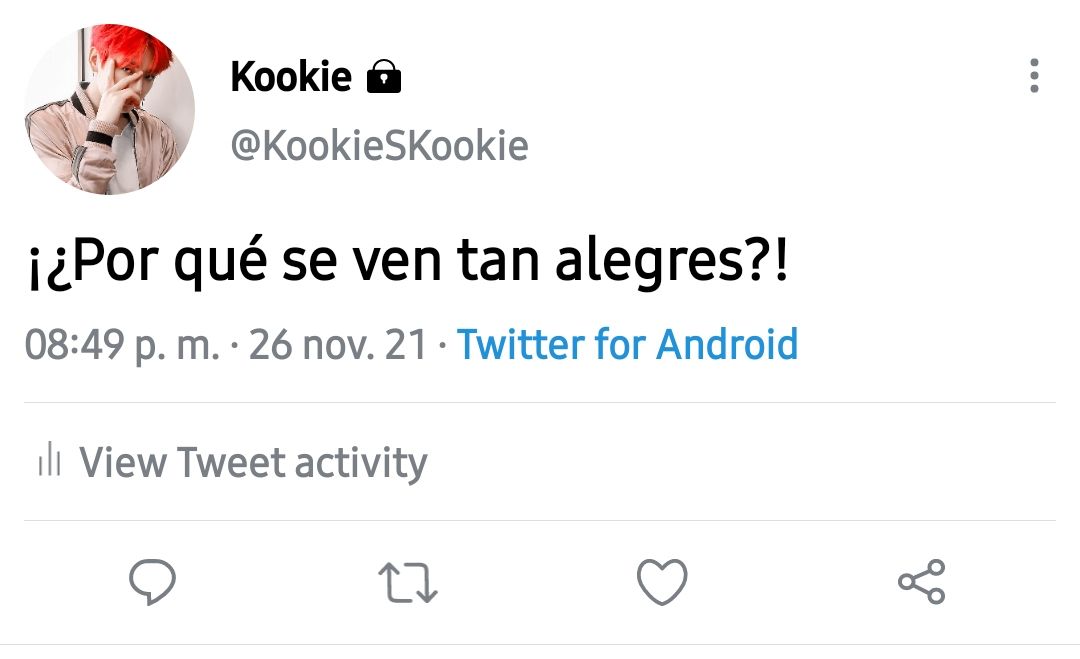The width and height of the screenshot is (1080, 659).
Task: Open View Tweet activity
Action: click(233, 461)
